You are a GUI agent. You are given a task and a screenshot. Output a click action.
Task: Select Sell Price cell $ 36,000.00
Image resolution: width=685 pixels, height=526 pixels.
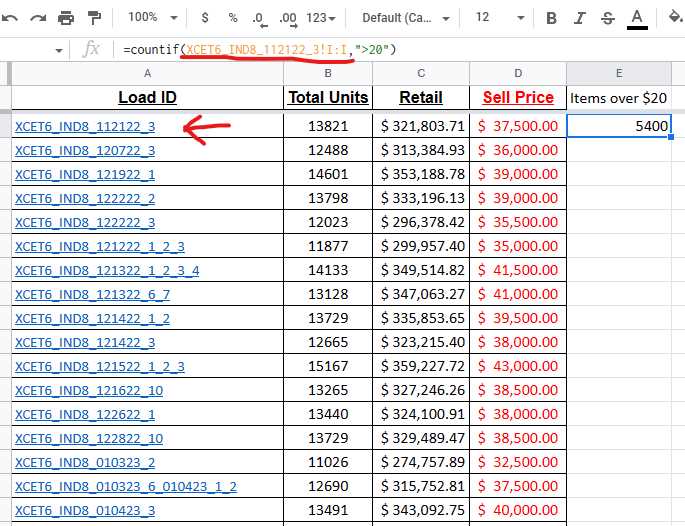coord(518,150)
